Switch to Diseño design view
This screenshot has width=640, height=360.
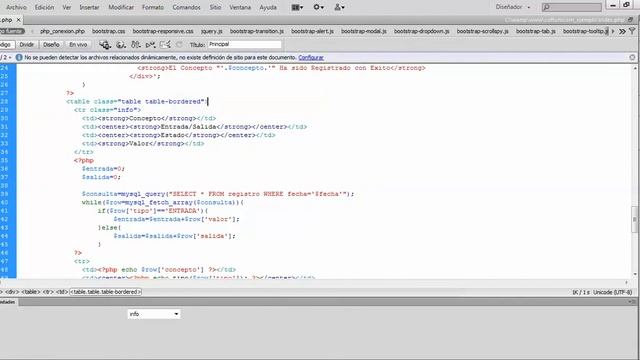[x=51, y=44]
